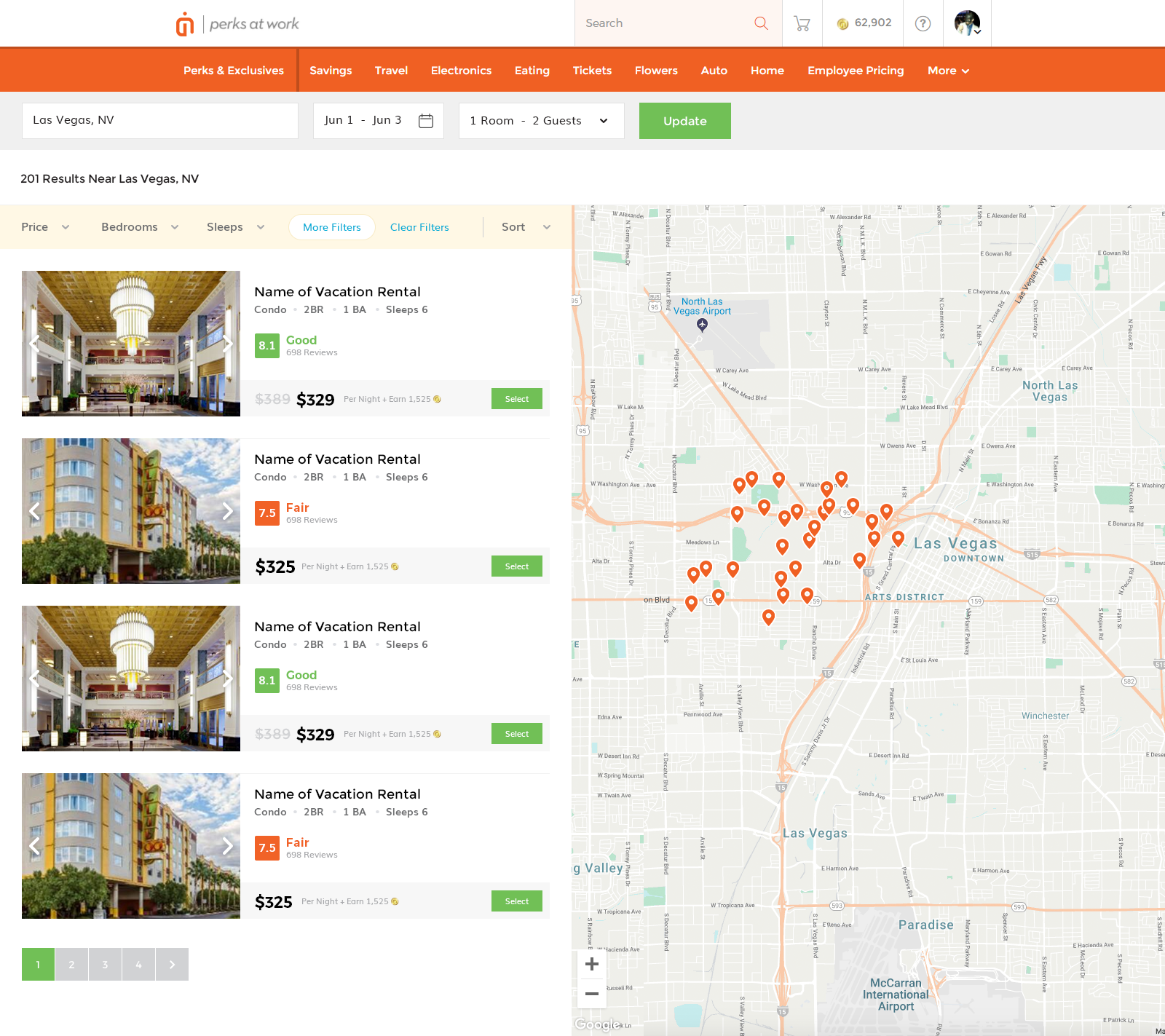Show next photo of first rental
Image resolution: width=1165 pixels, height=1036 pixels.
point(227,344)
